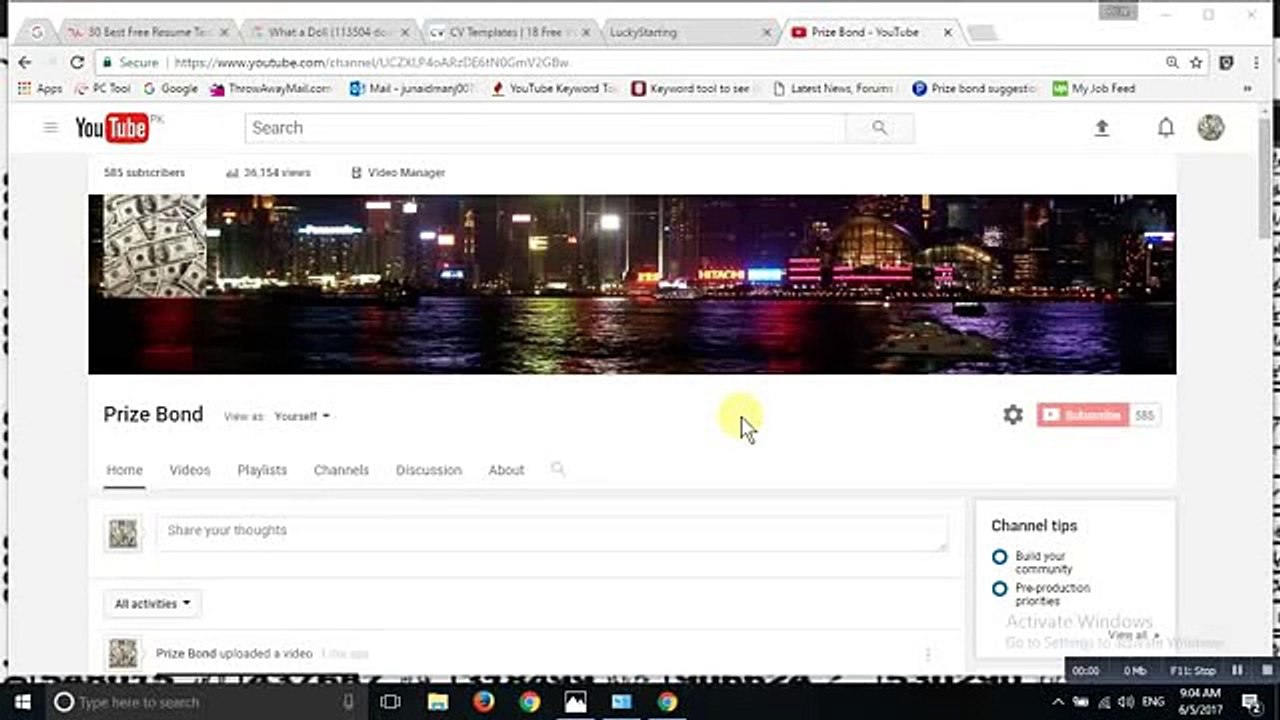Open the Playlists tab
Screen dimensions: 1280x720
[x=262, y=470]
